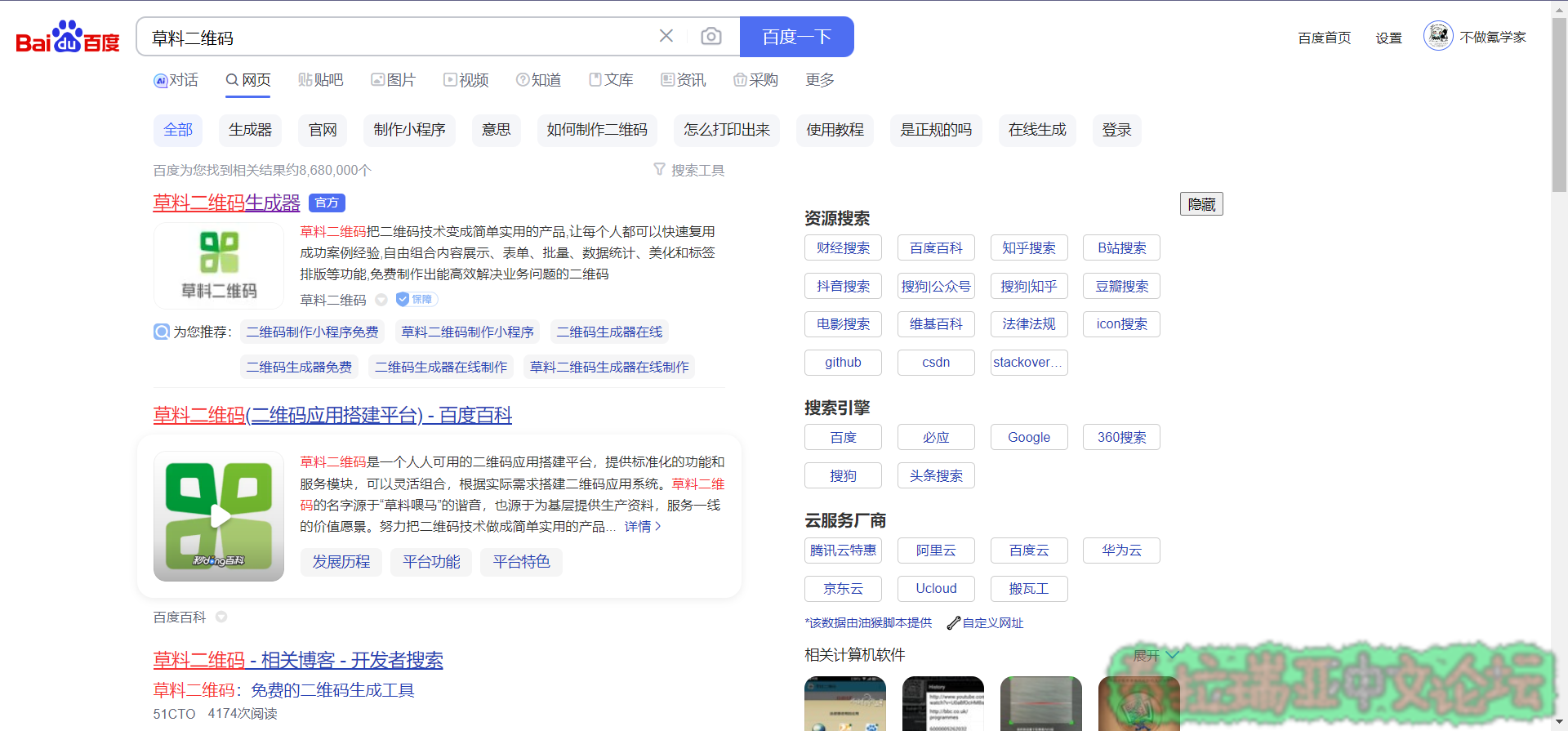This screenshot has width=1568, height=731.
Task: Click the 保障 shield badge
Action: tap(416, 300)
